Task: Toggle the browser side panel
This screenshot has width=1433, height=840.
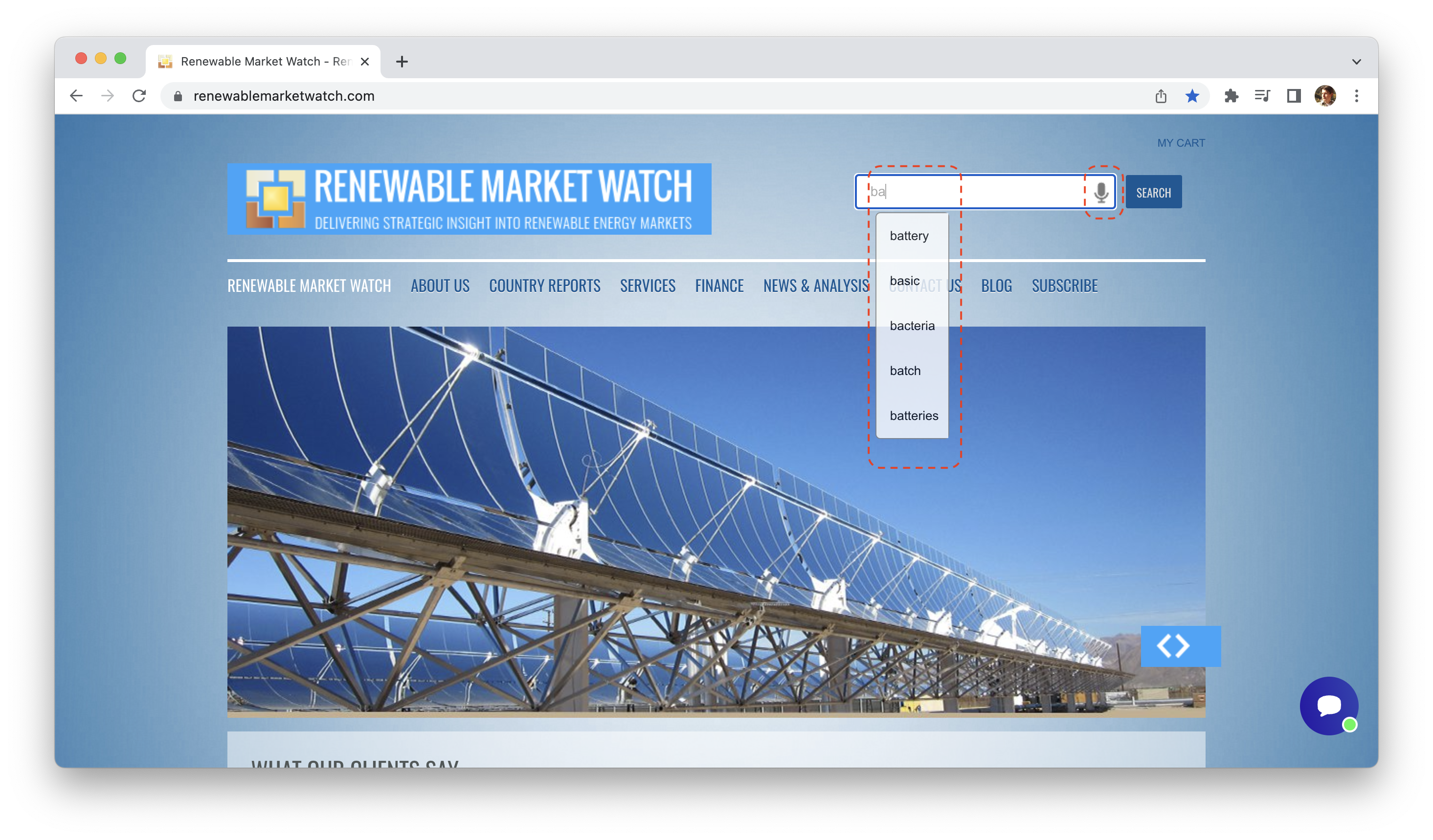Action: pos(1294,96)
